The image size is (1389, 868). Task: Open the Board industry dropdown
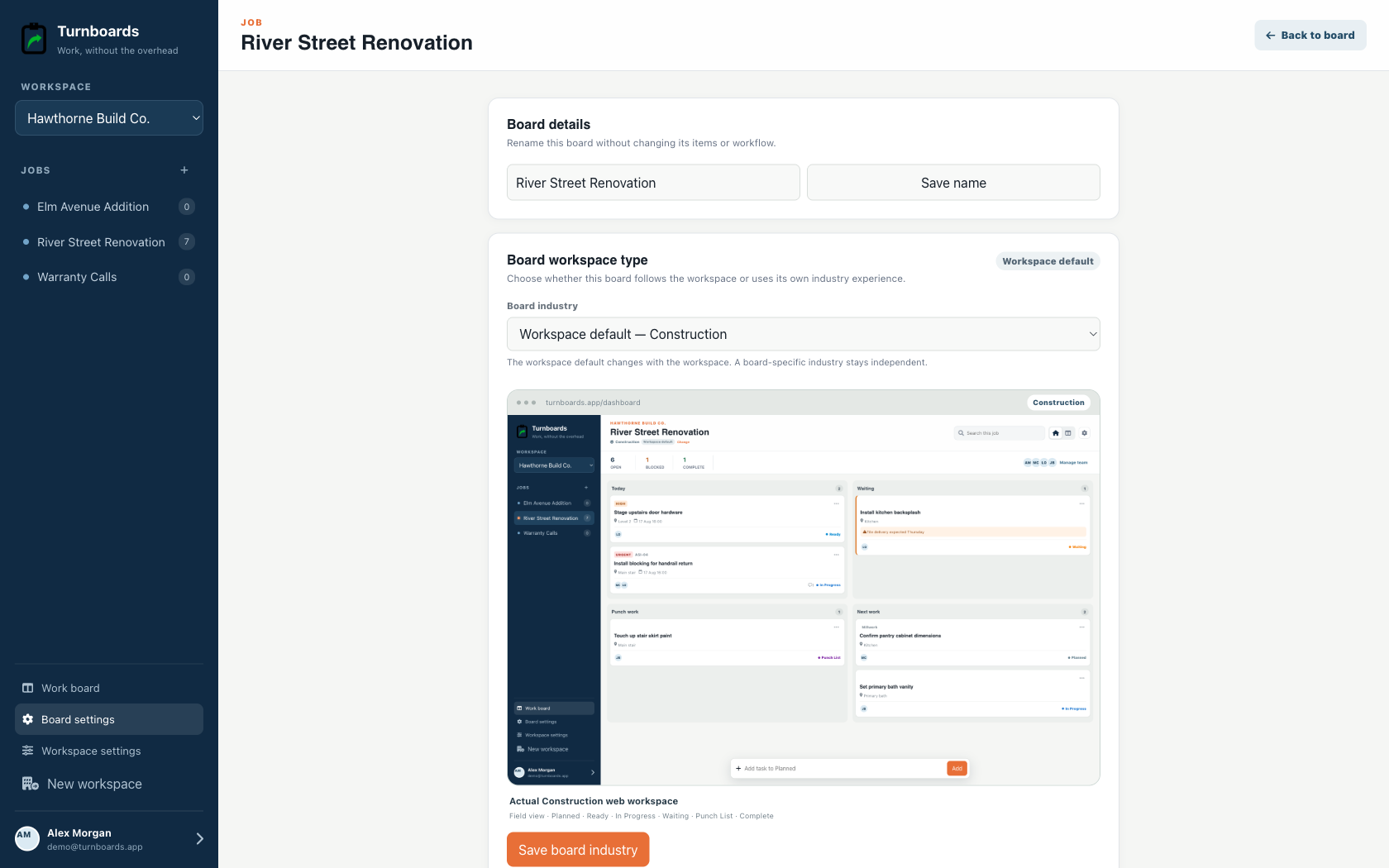click(x=804, y=334)
